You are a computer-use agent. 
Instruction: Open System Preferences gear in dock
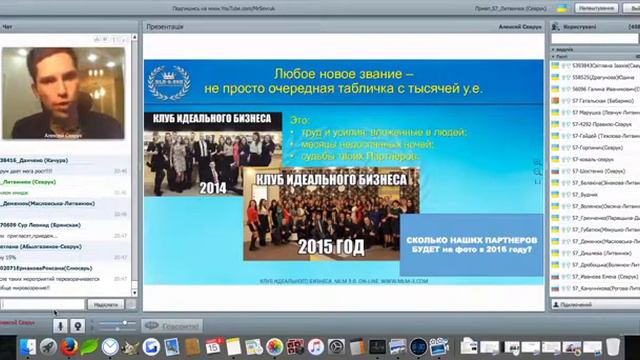click(336, 347)
